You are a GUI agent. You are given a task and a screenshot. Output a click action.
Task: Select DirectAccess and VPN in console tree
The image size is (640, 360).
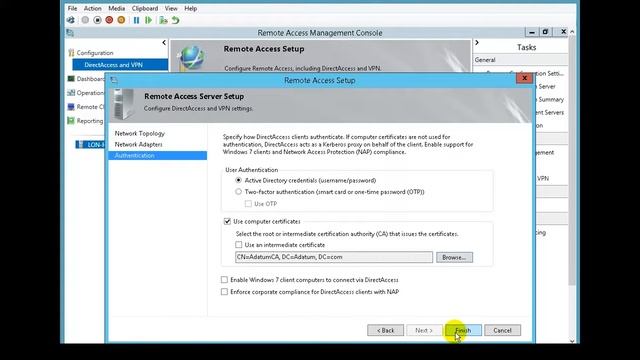120,65
